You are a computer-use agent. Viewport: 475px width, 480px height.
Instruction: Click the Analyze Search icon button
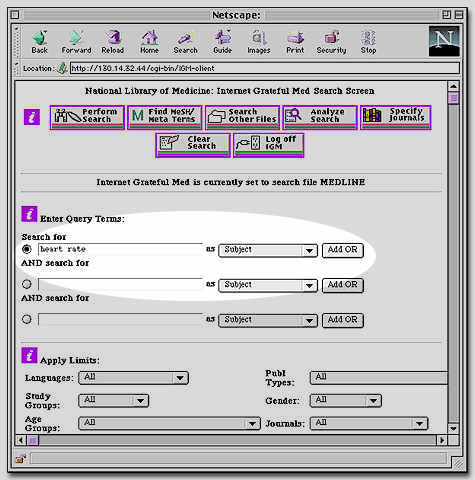tap(320, 117)
